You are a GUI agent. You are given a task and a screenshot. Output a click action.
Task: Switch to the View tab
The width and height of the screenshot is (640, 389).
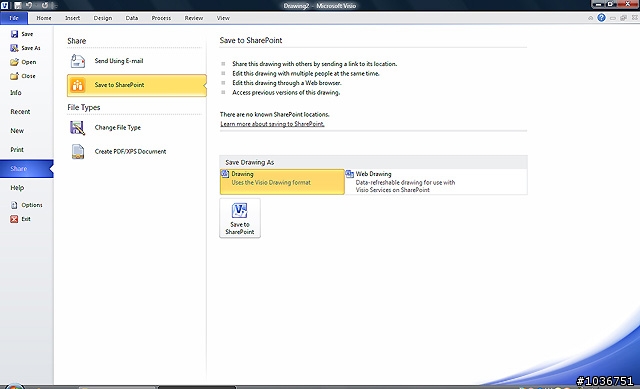coord(223,18)
